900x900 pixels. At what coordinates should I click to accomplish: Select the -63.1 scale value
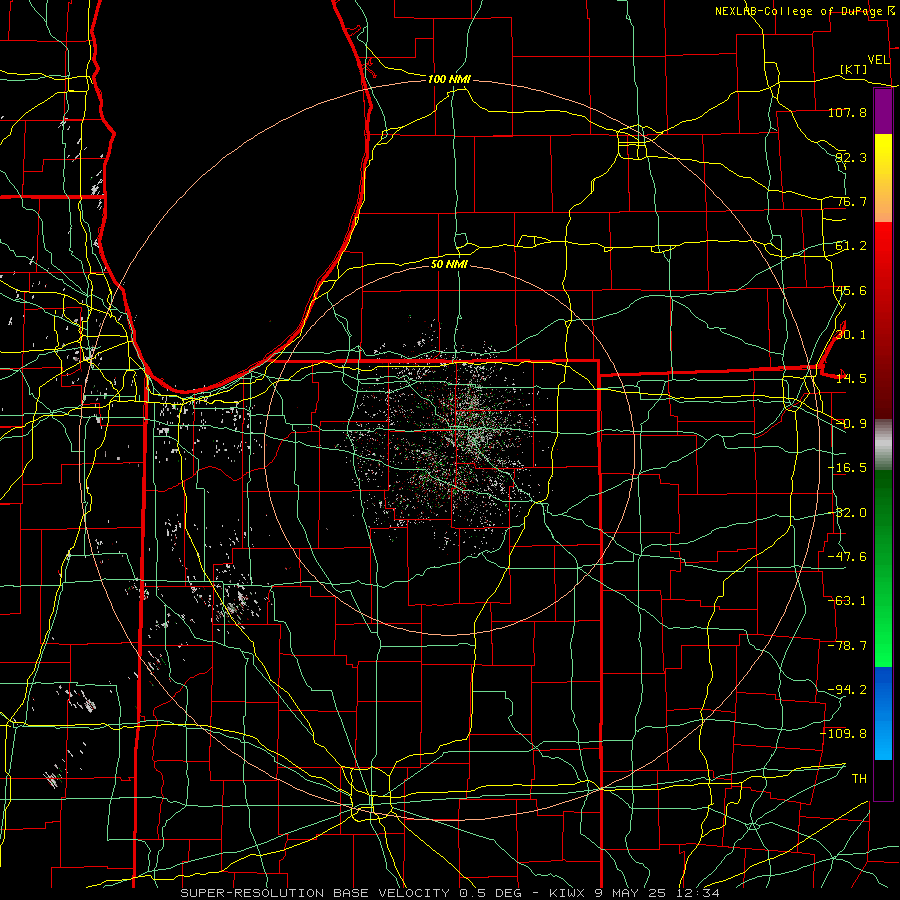click(847, 601)
